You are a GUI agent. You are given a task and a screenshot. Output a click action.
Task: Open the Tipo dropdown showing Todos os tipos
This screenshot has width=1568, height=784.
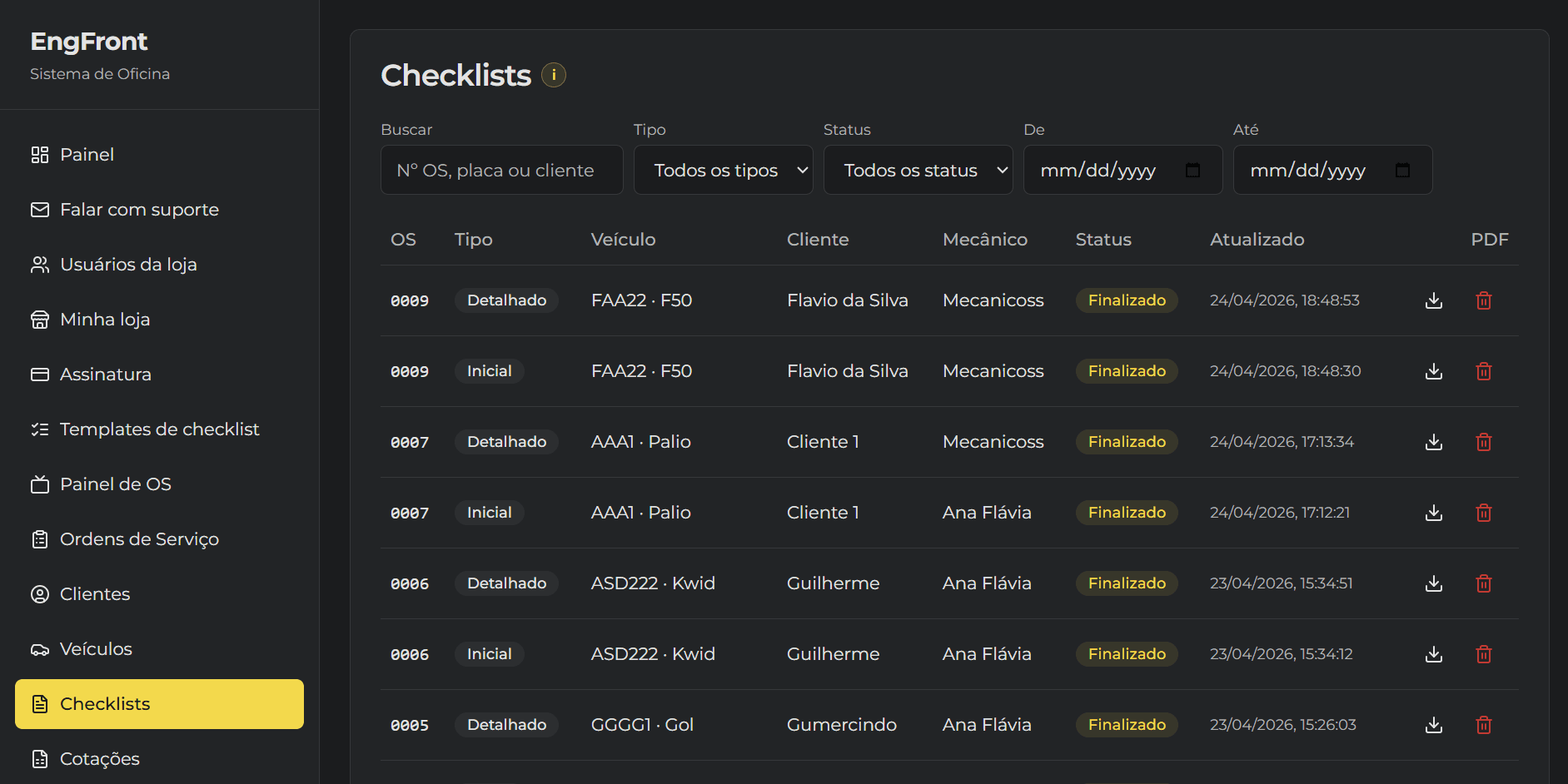coord(723,170)
